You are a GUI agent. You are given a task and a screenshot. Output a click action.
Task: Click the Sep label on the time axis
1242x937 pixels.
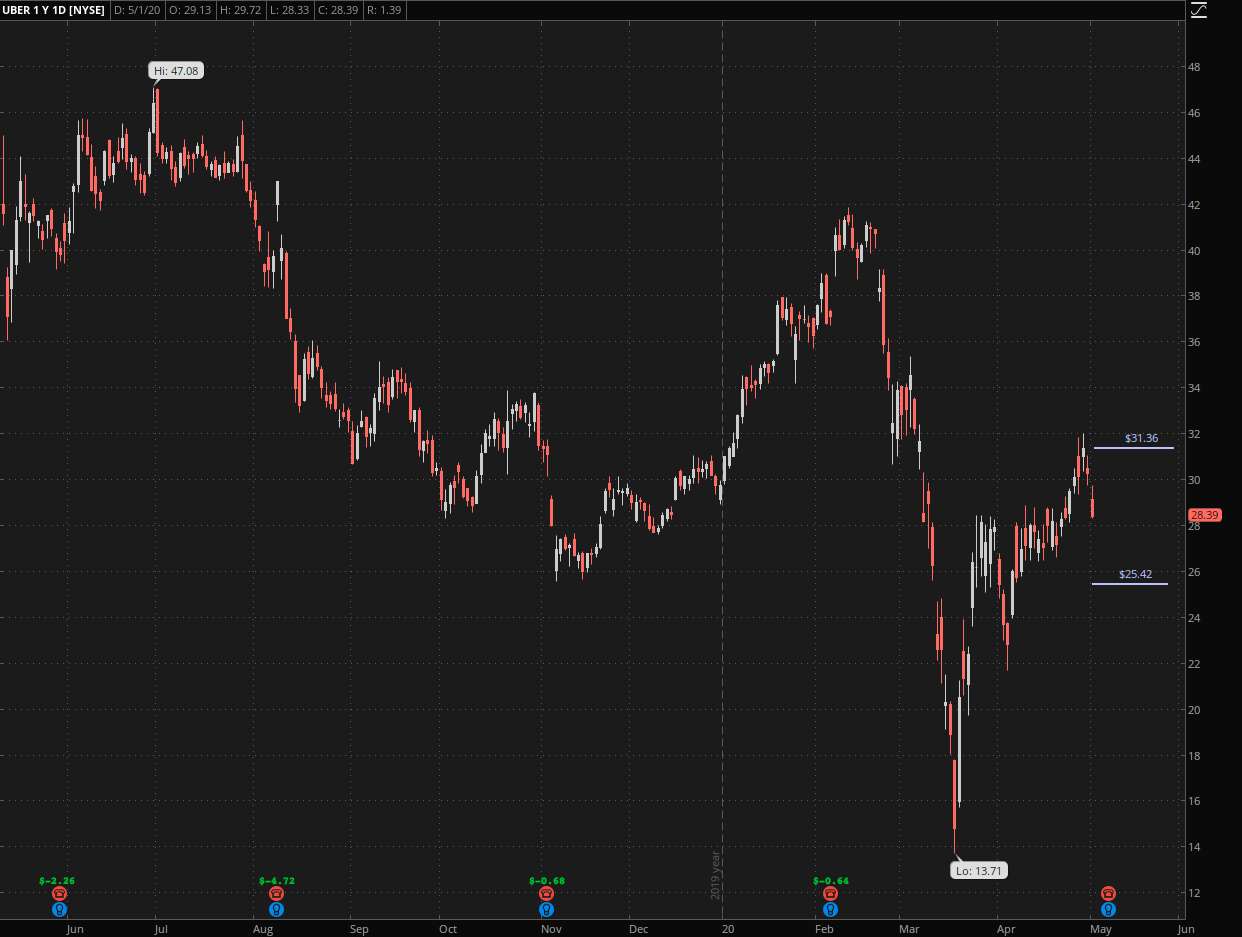[359, 929]
